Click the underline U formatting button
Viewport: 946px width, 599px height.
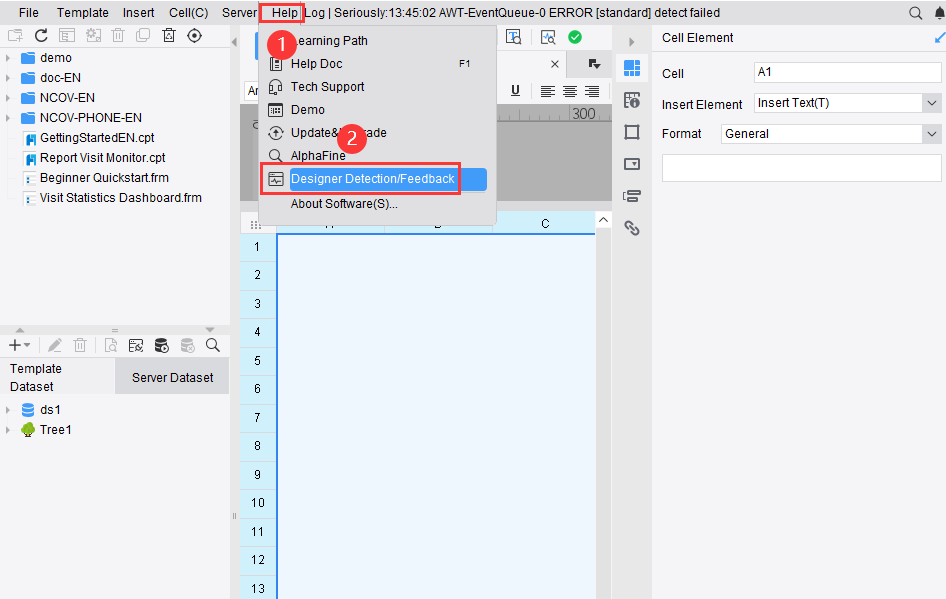pos(515,90)
